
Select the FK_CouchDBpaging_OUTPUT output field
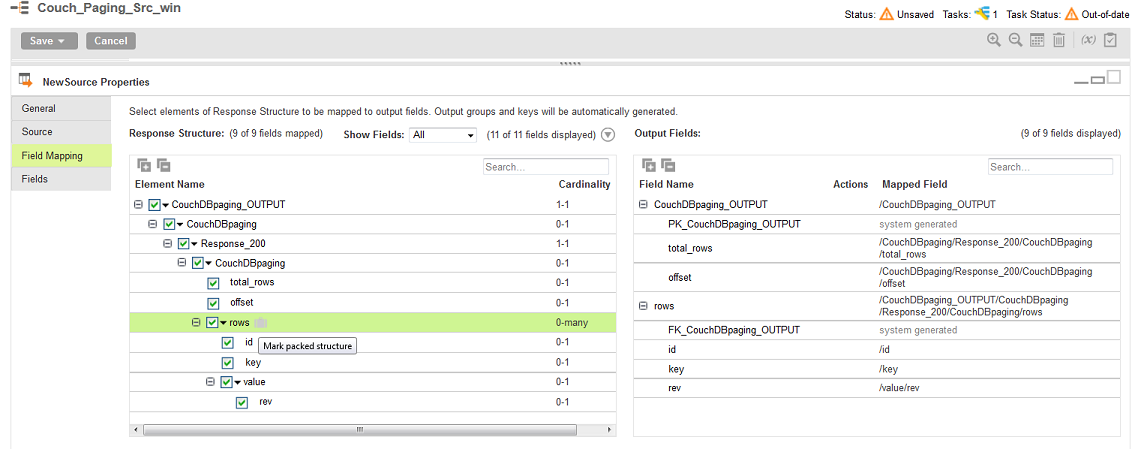734,330
